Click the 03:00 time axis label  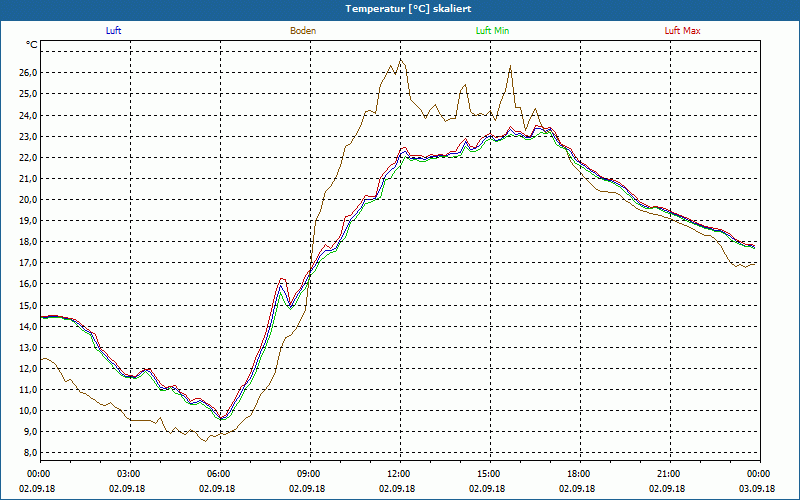(x=130, y=474)
